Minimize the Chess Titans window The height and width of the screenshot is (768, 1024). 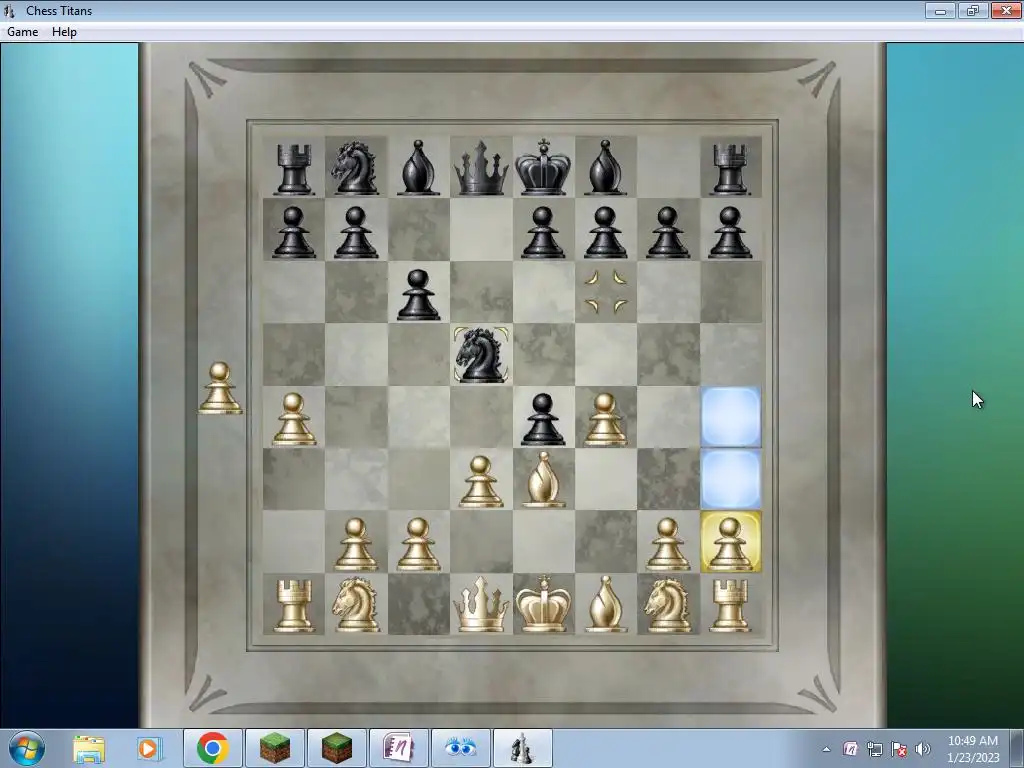click(x=940, y=10)
